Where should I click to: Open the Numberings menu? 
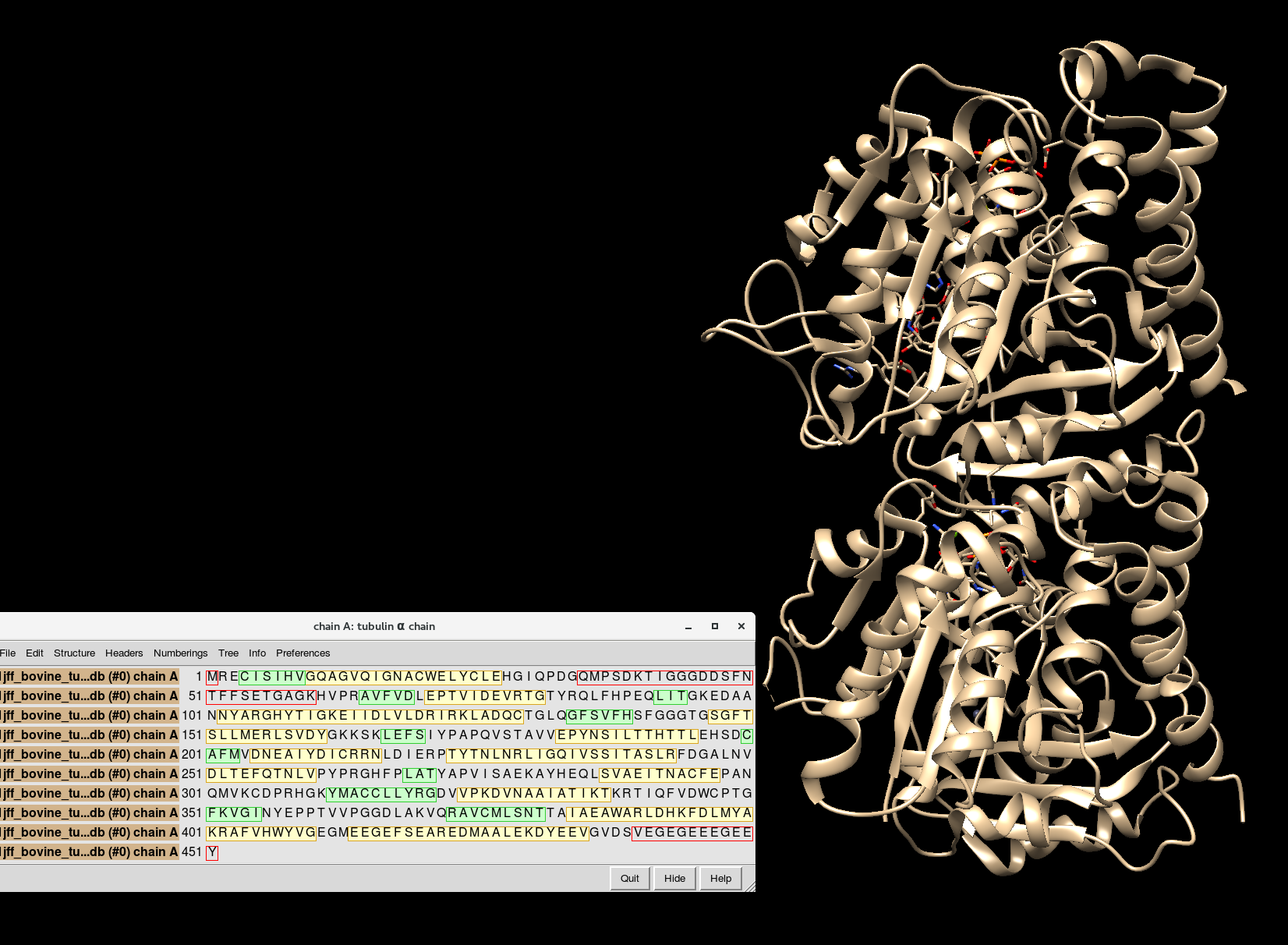tap(180, 653)
